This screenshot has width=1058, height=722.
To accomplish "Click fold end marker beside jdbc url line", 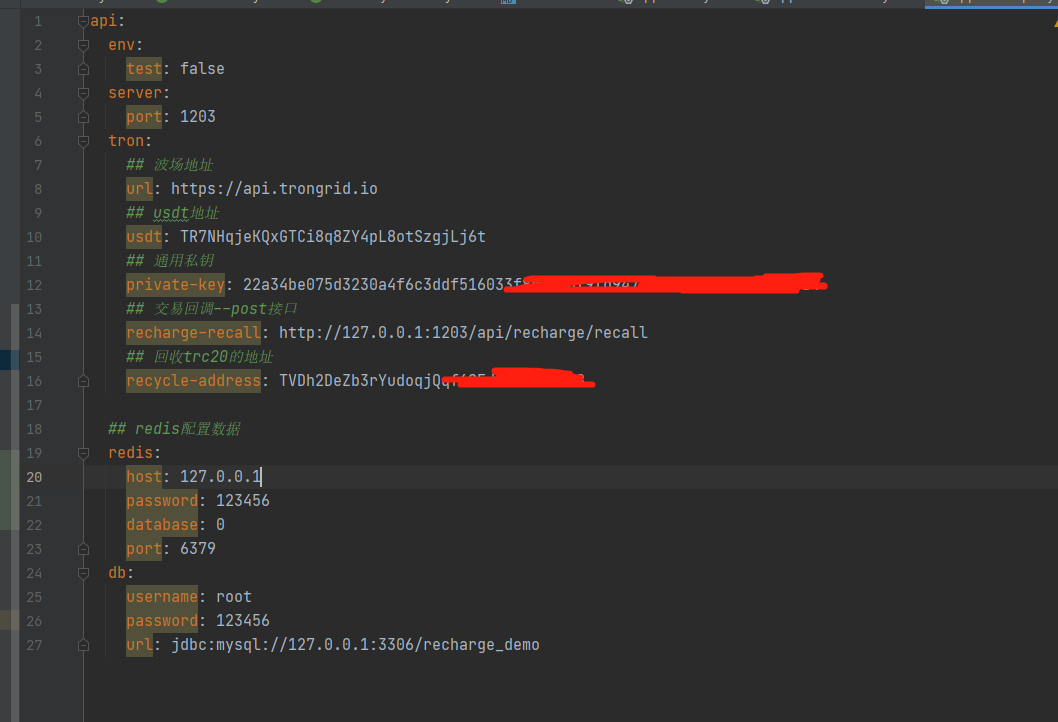I will 84,645.
